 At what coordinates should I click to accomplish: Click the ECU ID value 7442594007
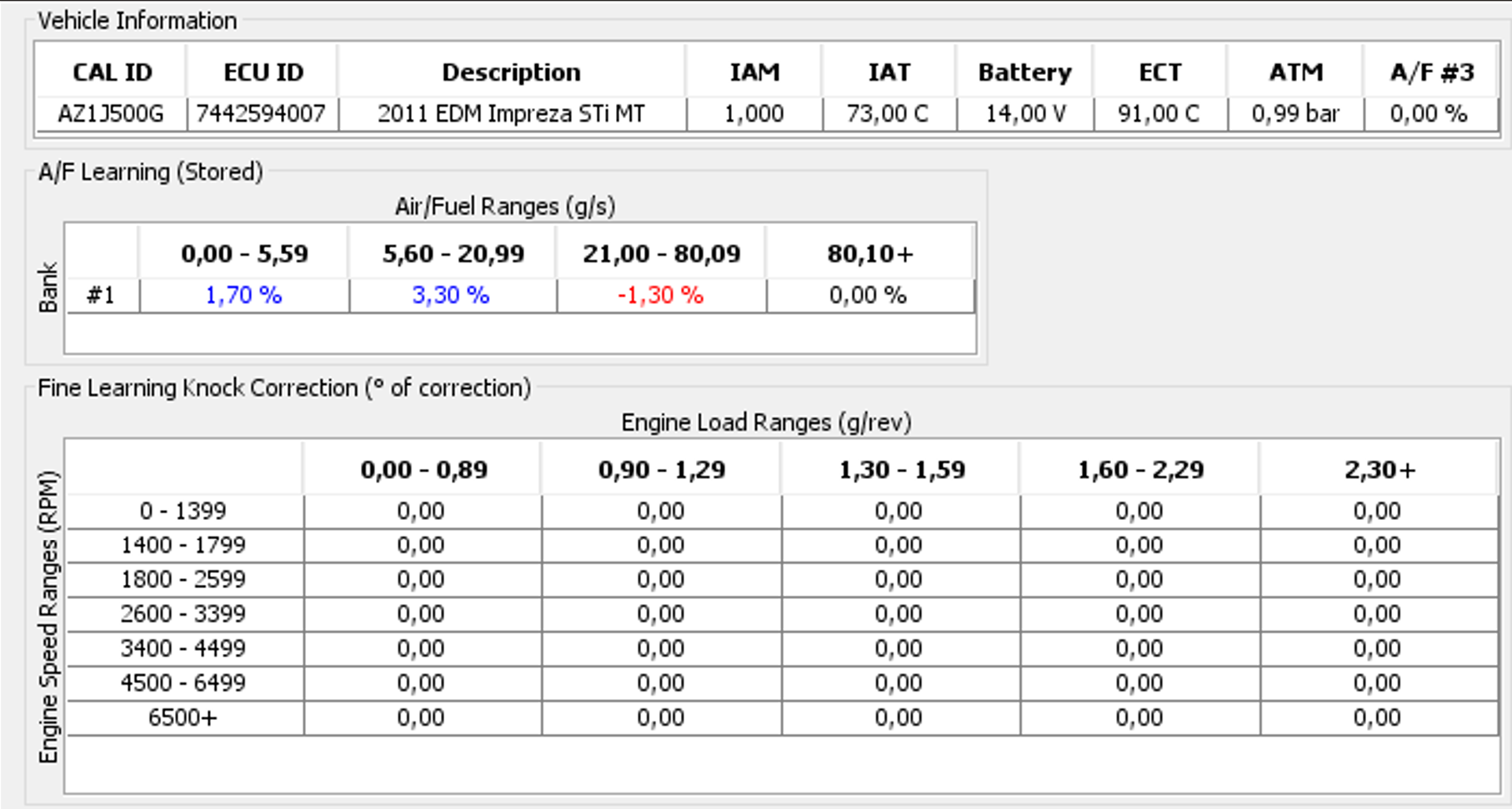pos(261,113)
